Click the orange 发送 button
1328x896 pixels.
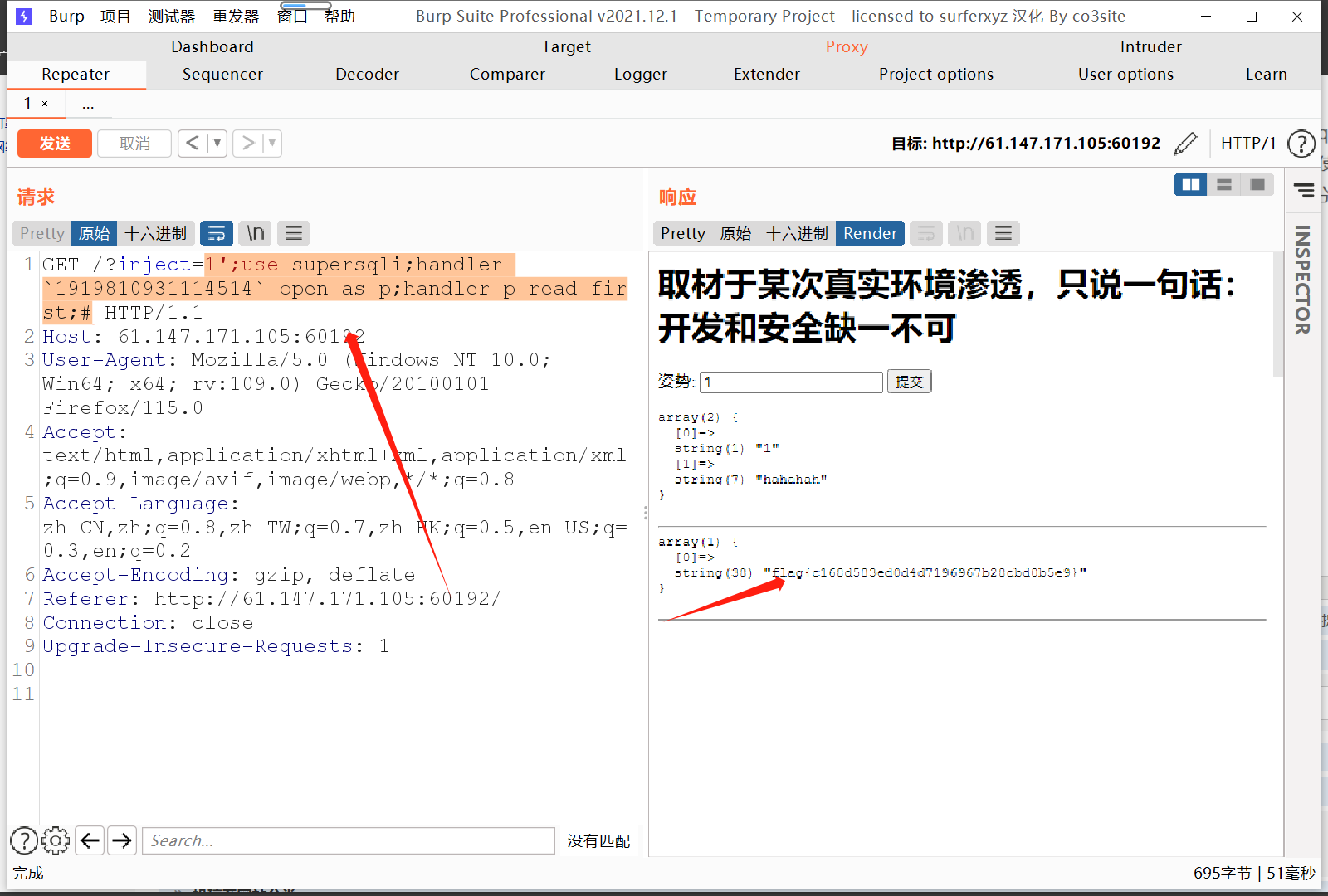click(55, 144)
